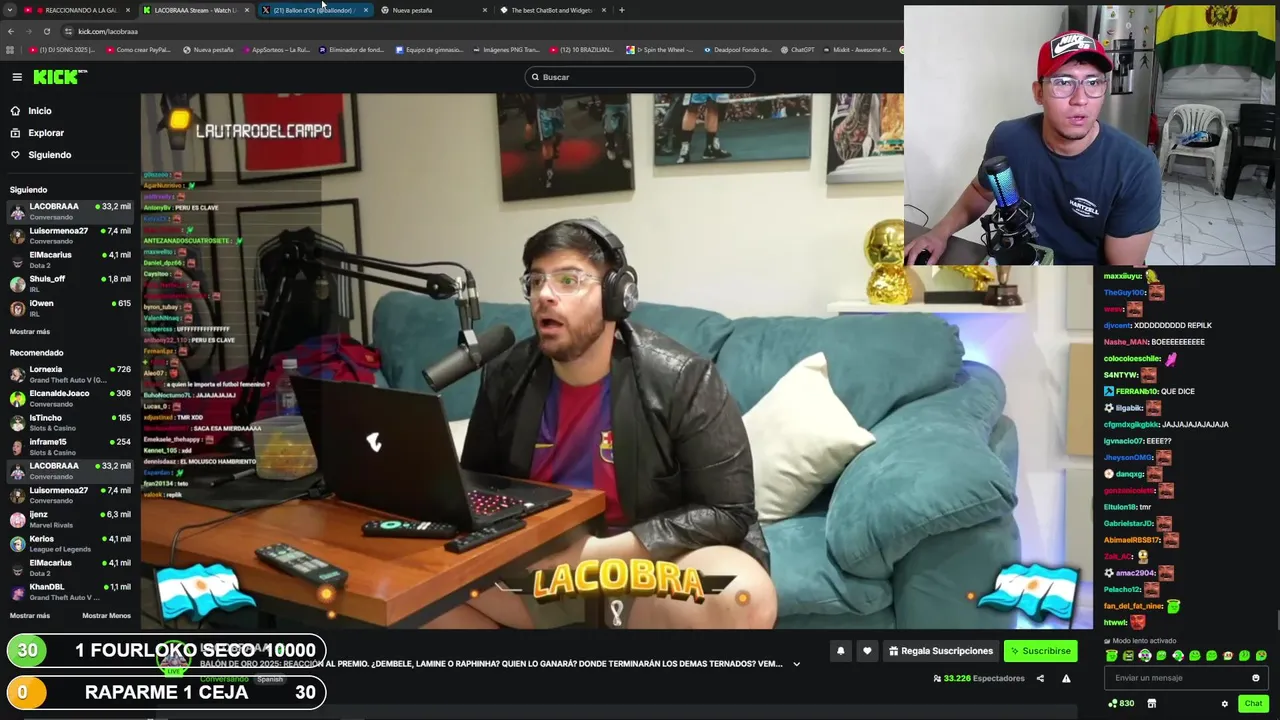1280x720 pixels.
Task: Click the KICK logo
Action: [60, 77]
